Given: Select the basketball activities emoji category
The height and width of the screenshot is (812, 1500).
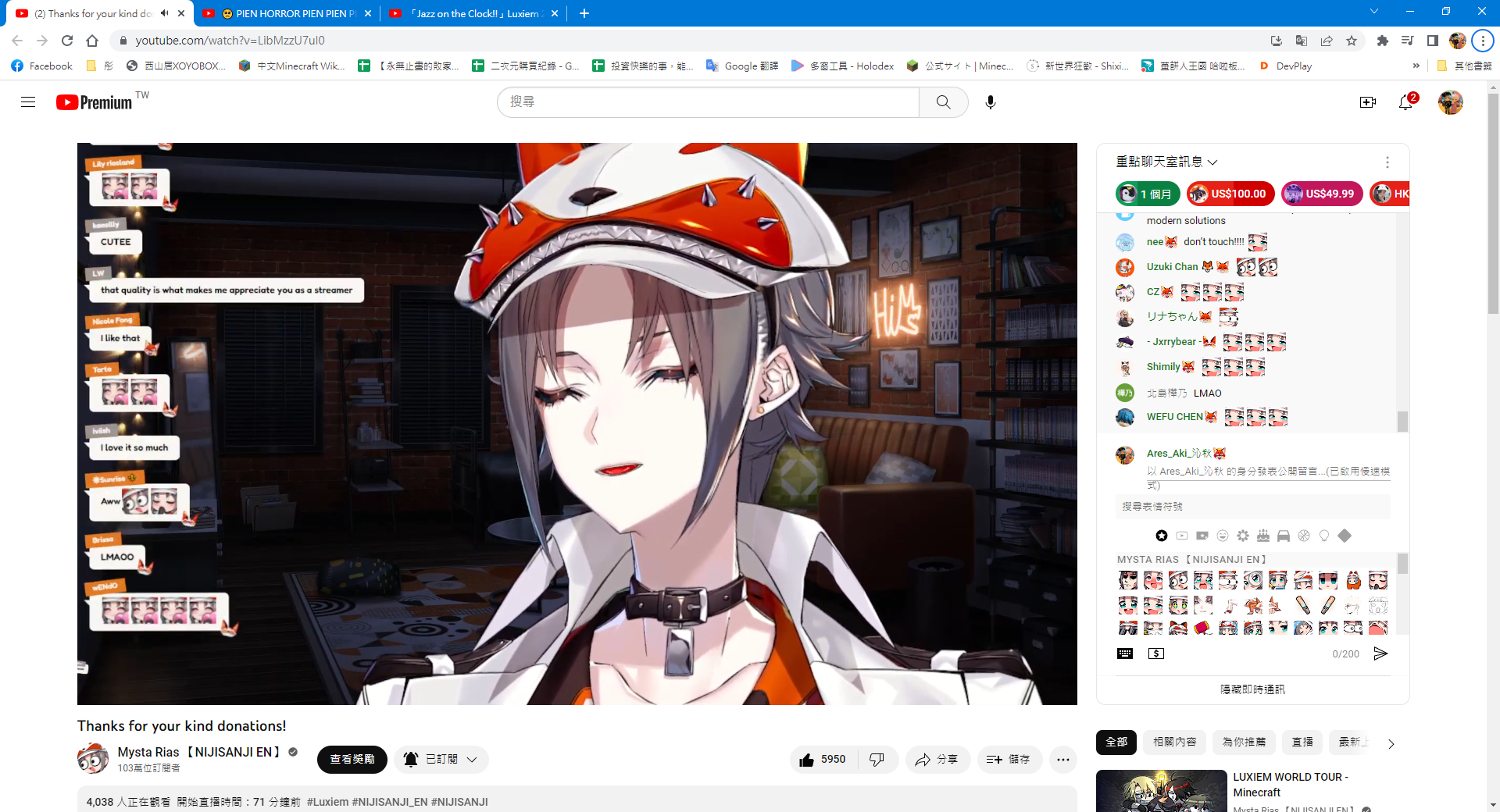Looking at the screenshot, I should pos(1304,536).
